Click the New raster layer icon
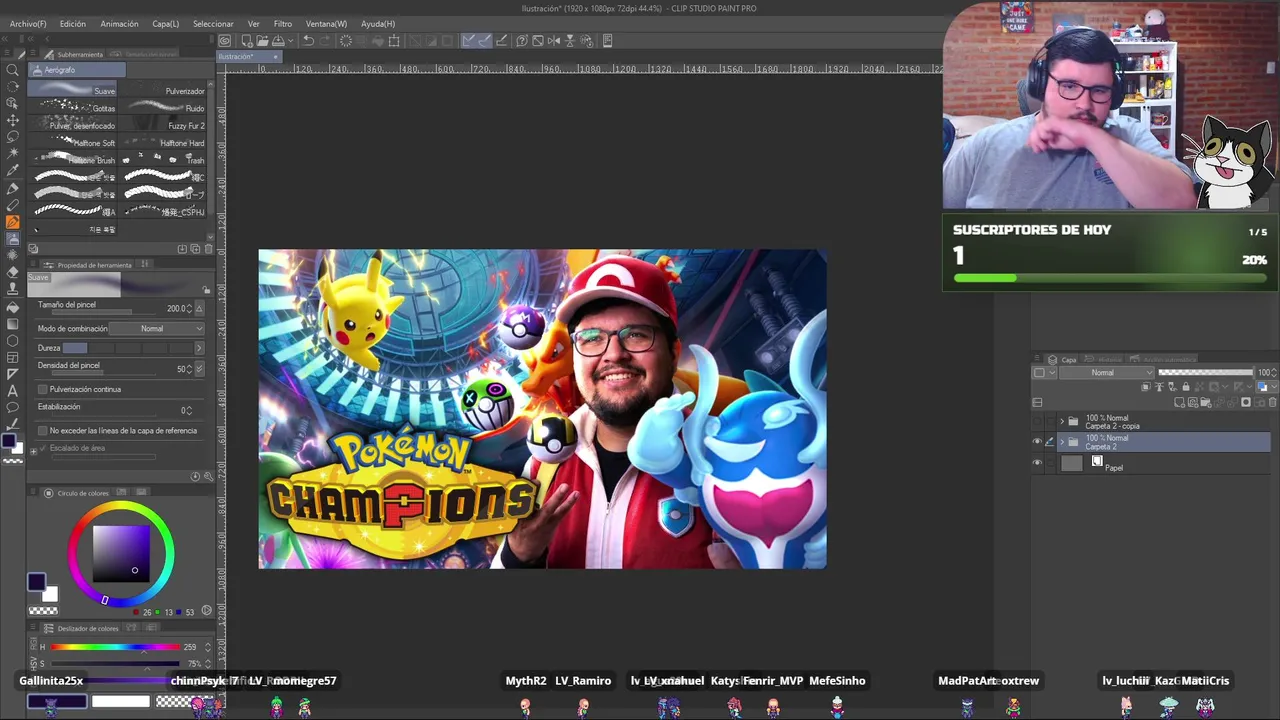The image size is (1280, 720). click(1179, 402)
